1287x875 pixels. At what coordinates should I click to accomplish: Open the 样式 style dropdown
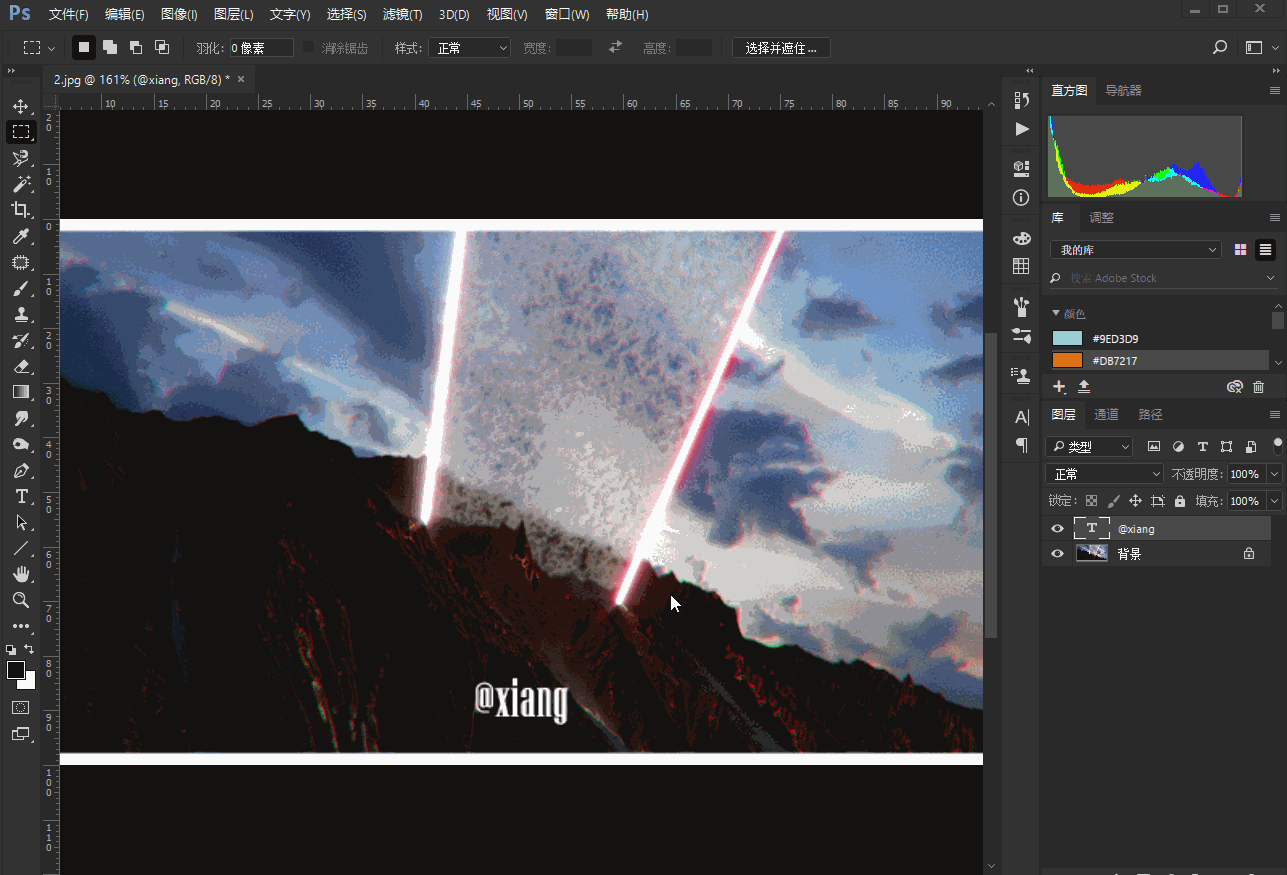point(469,48)
